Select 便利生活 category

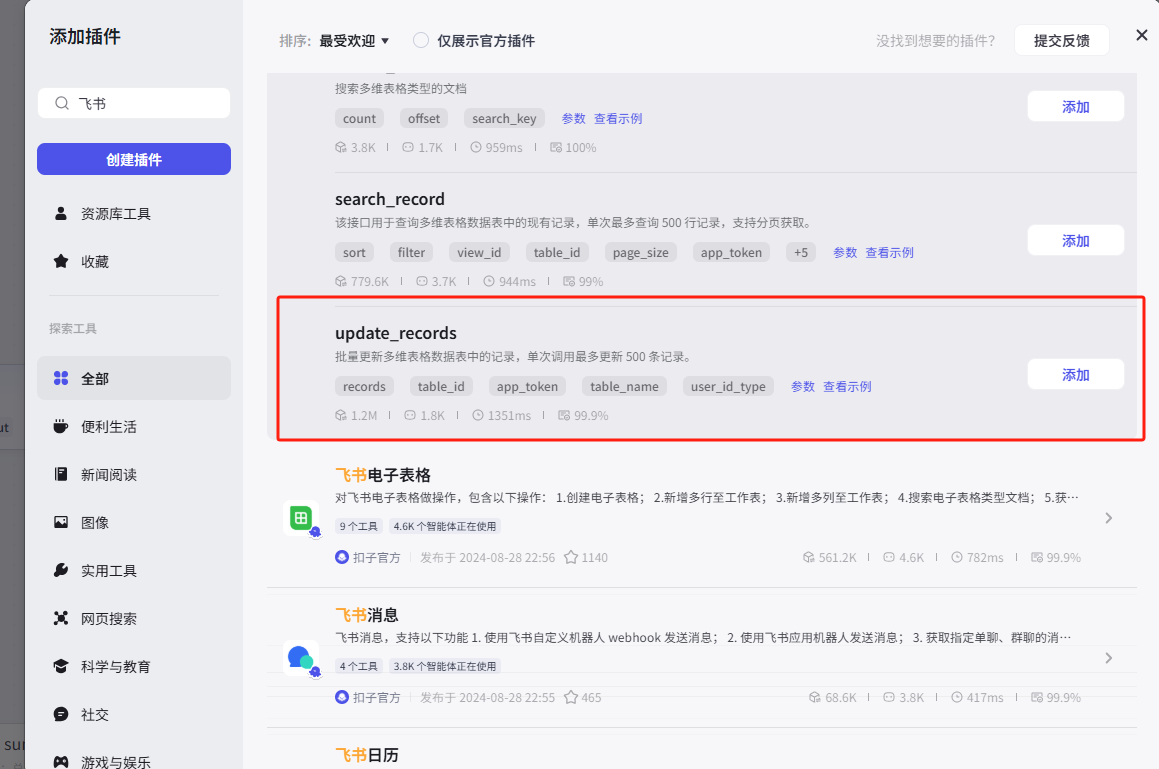(134, 426)
